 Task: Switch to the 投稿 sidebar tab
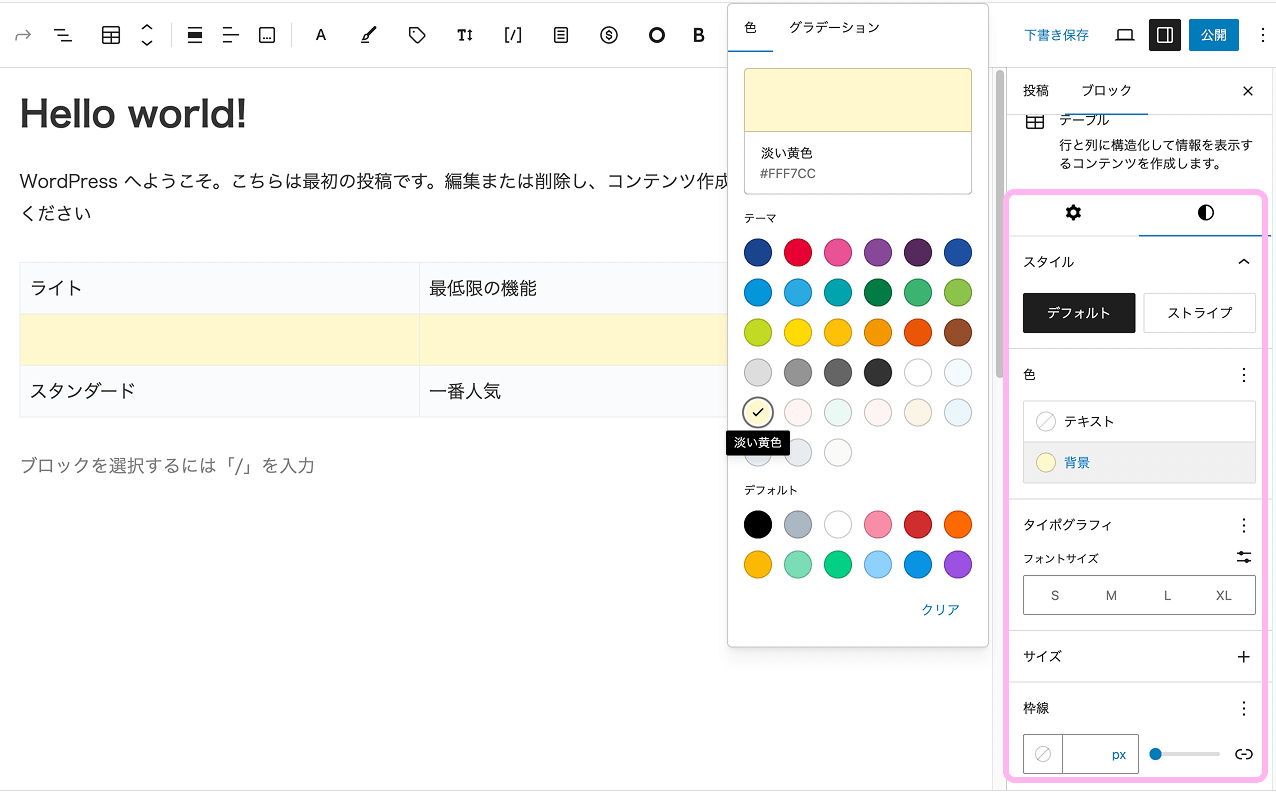pos(1036,91)
